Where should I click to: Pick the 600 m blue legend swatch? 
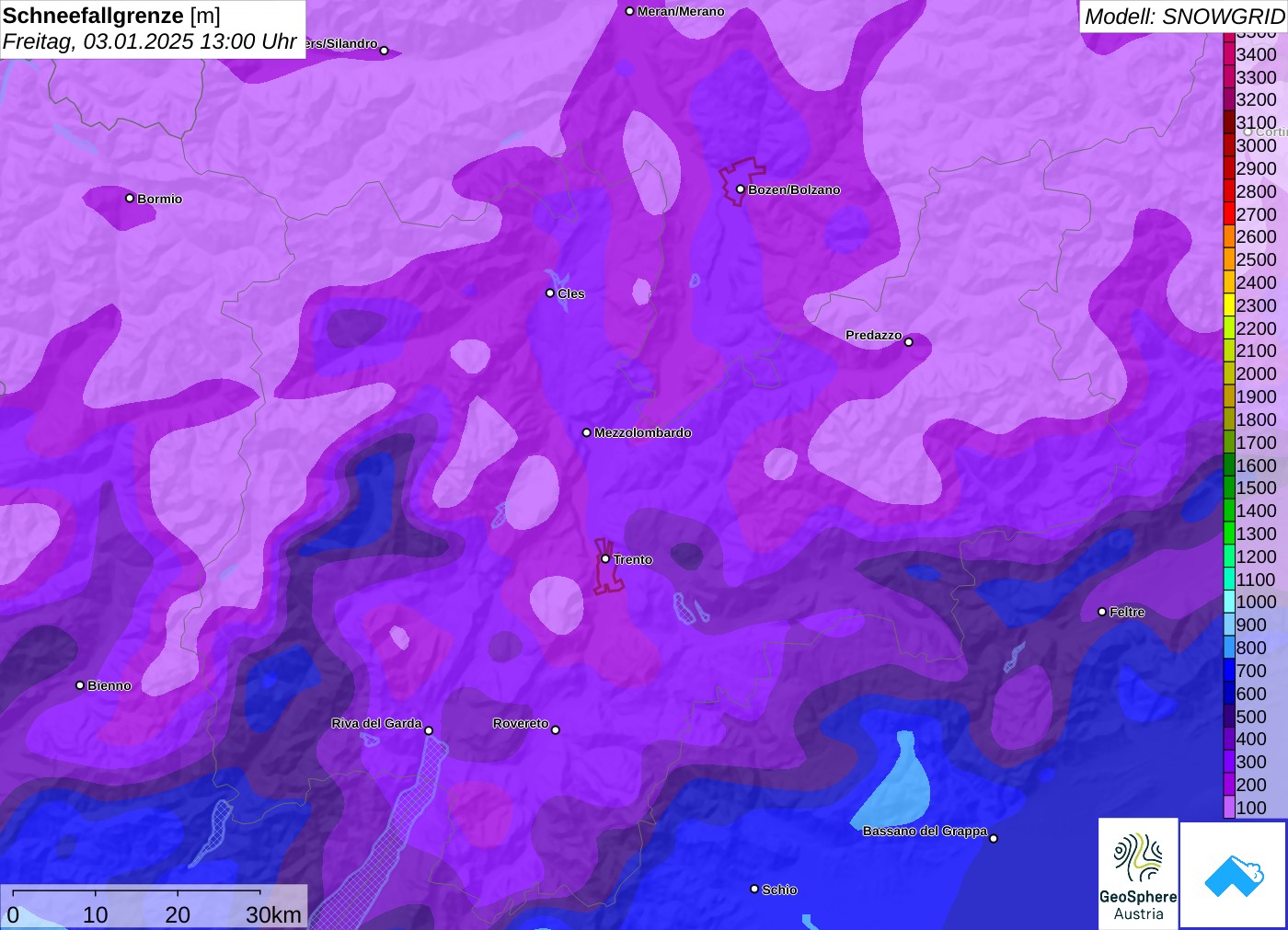pos(1229,694)
